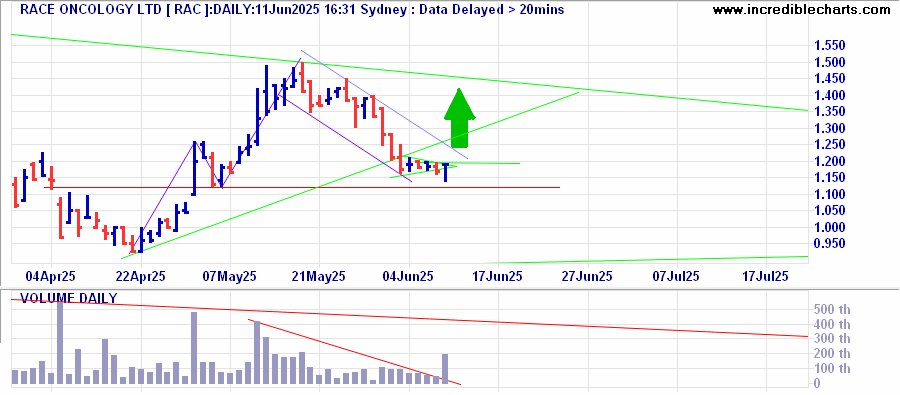Select the 1.100 price axis label
Image resolution: width=900 pixels, height=395 pixels.
(830, 195)
